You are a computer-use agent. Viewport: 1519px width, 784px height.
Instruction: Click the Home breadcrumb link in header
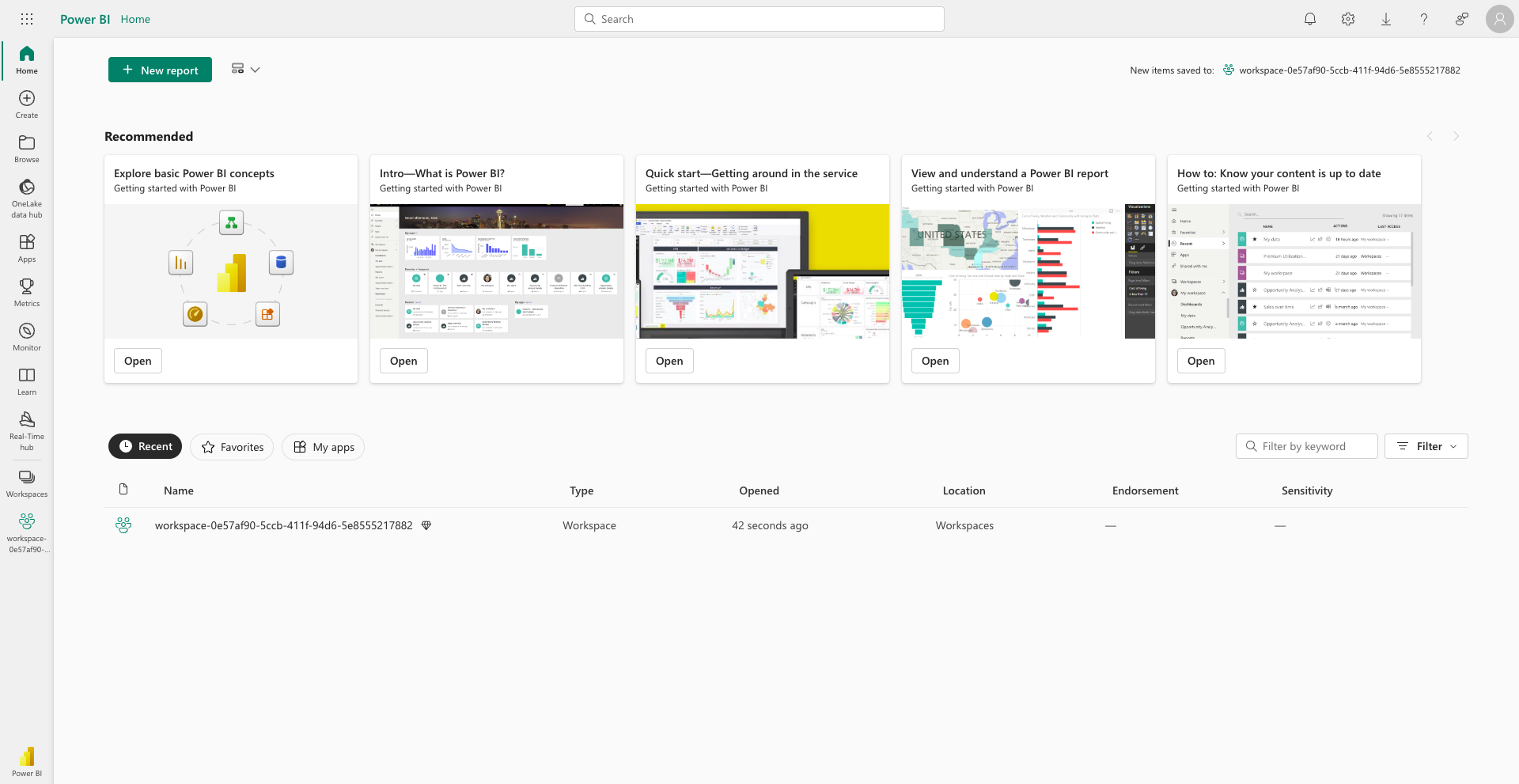(135, 19)
